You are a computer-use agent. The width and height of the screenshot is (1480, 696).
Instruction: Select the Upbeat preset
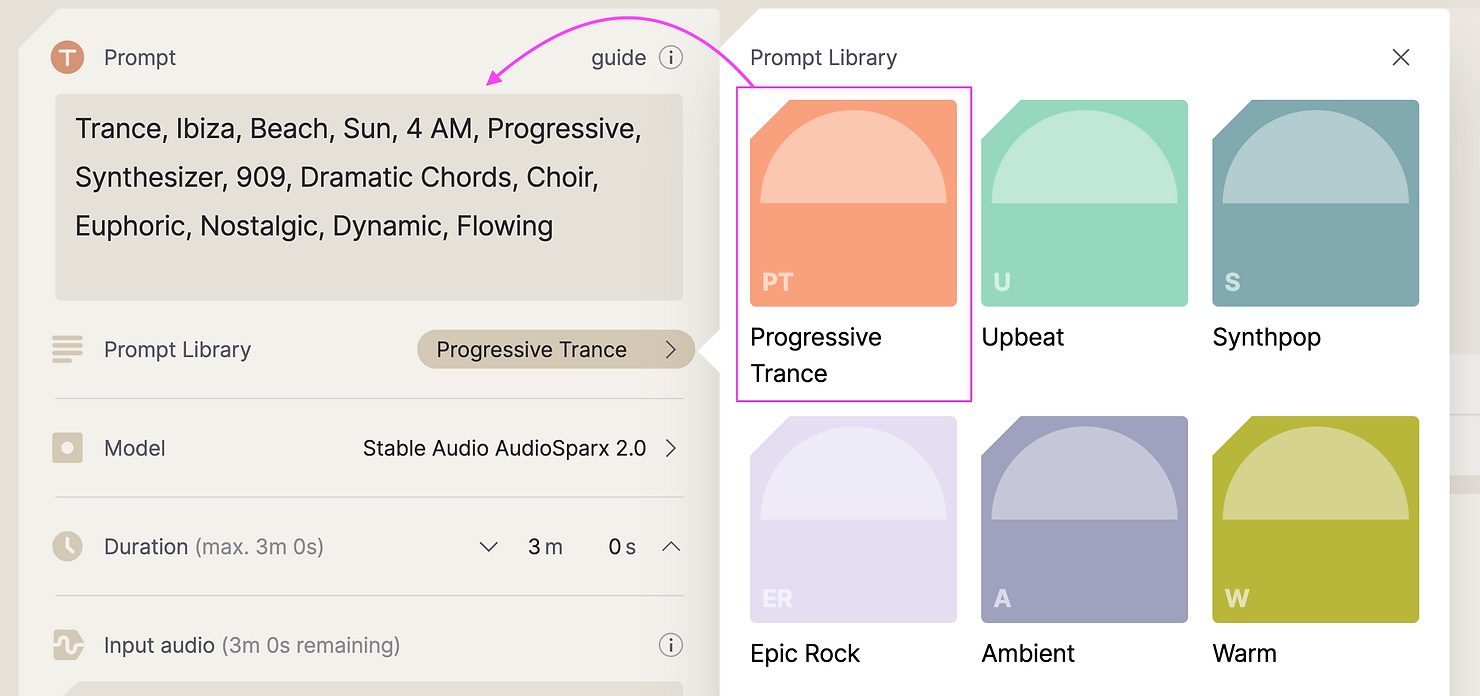point(1084,203)
